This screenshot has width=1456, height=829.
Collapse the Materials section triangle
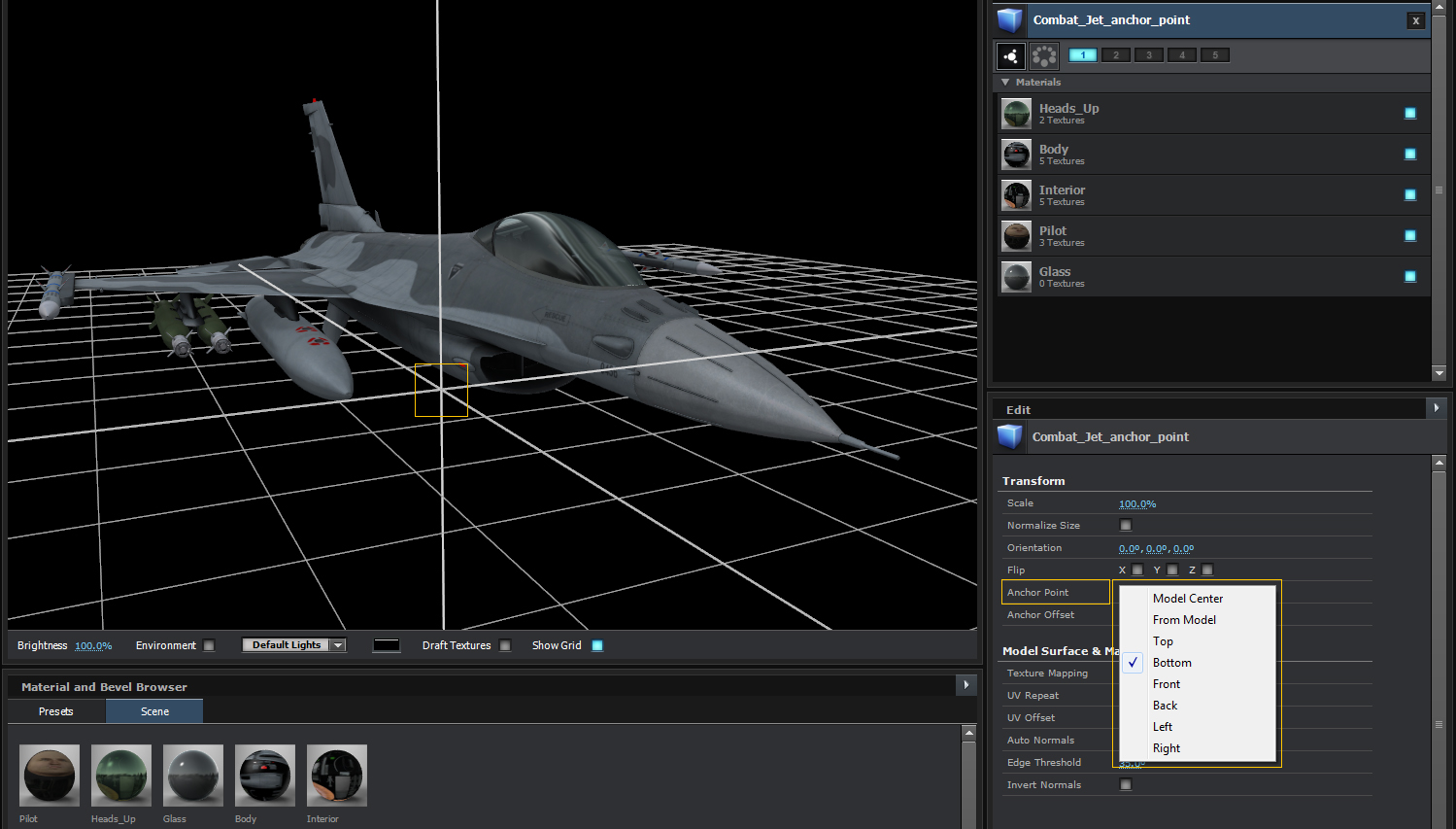click(1005, 83)
